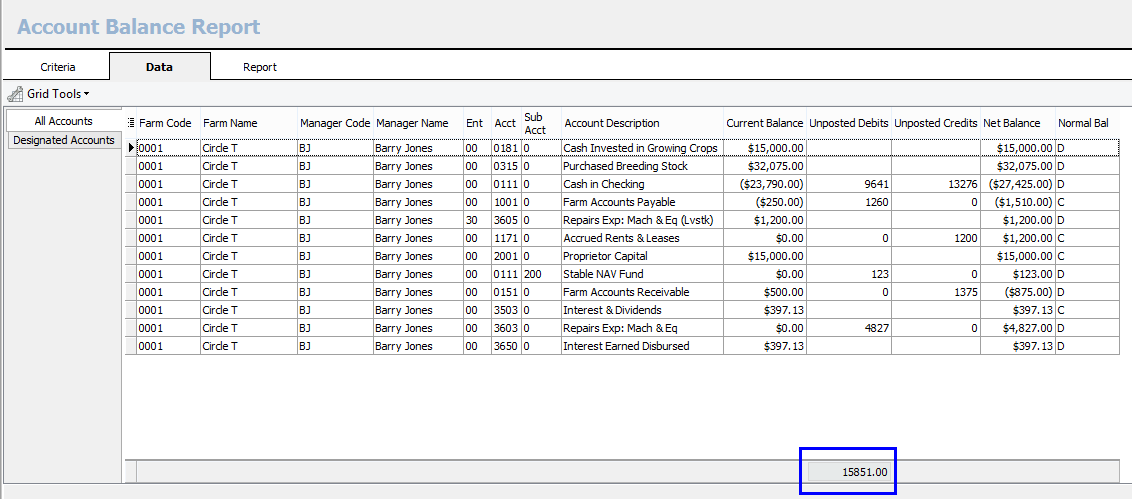Viewport: 1132px width, 499px height.
Task: Open the Report tab
Action: (260, 67)
